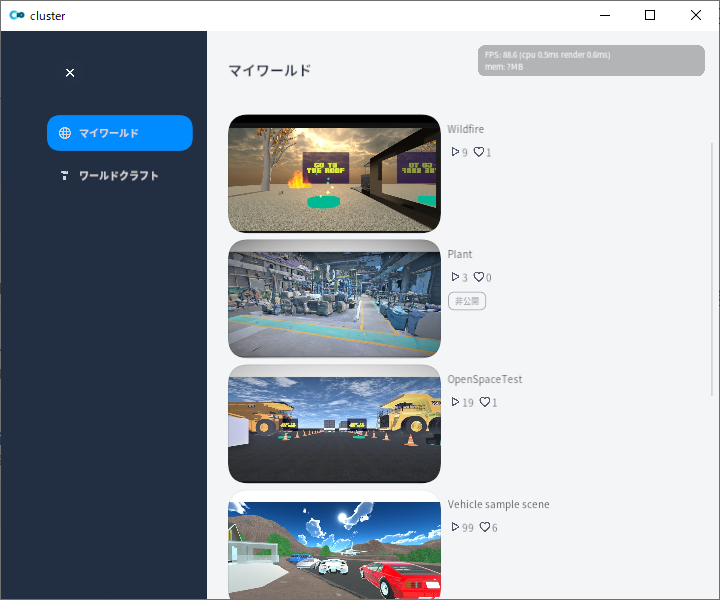Click the play count icon on Plant
The image size is (720, 600).
point(455,277)
